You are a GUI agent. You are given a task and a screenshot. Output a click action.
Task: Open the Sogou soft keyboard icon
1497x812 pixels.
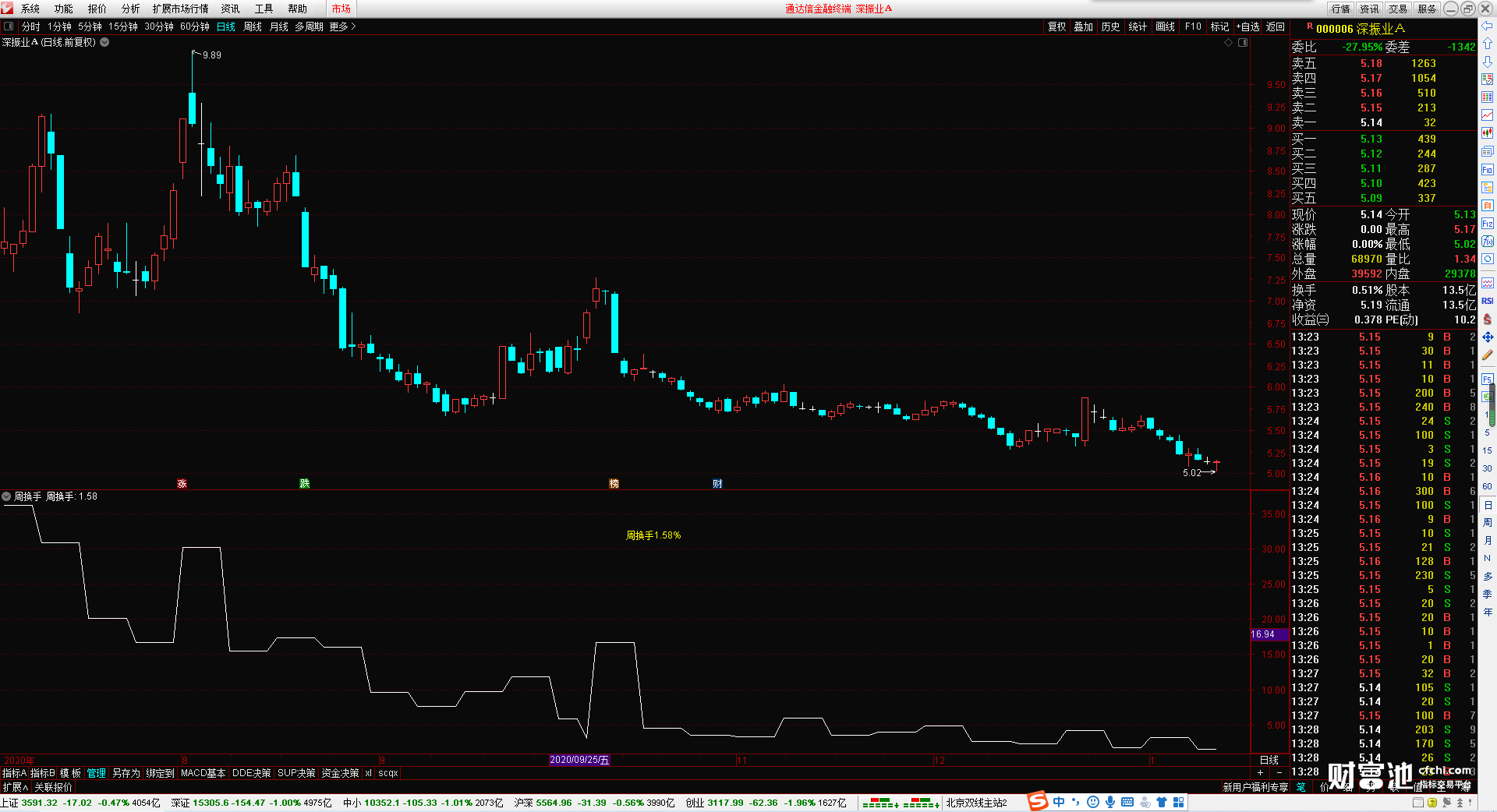(1127, 802)
